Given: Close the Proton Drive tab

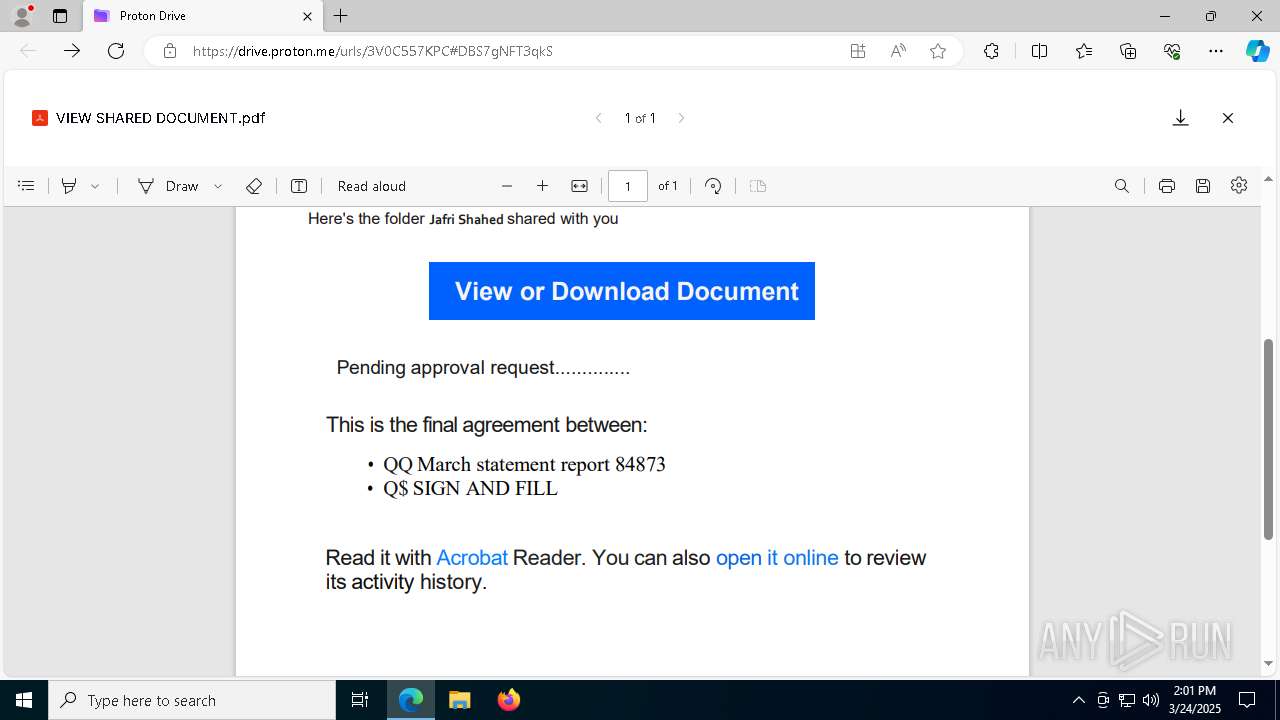Looking at the screenshot, I should 307,16.
